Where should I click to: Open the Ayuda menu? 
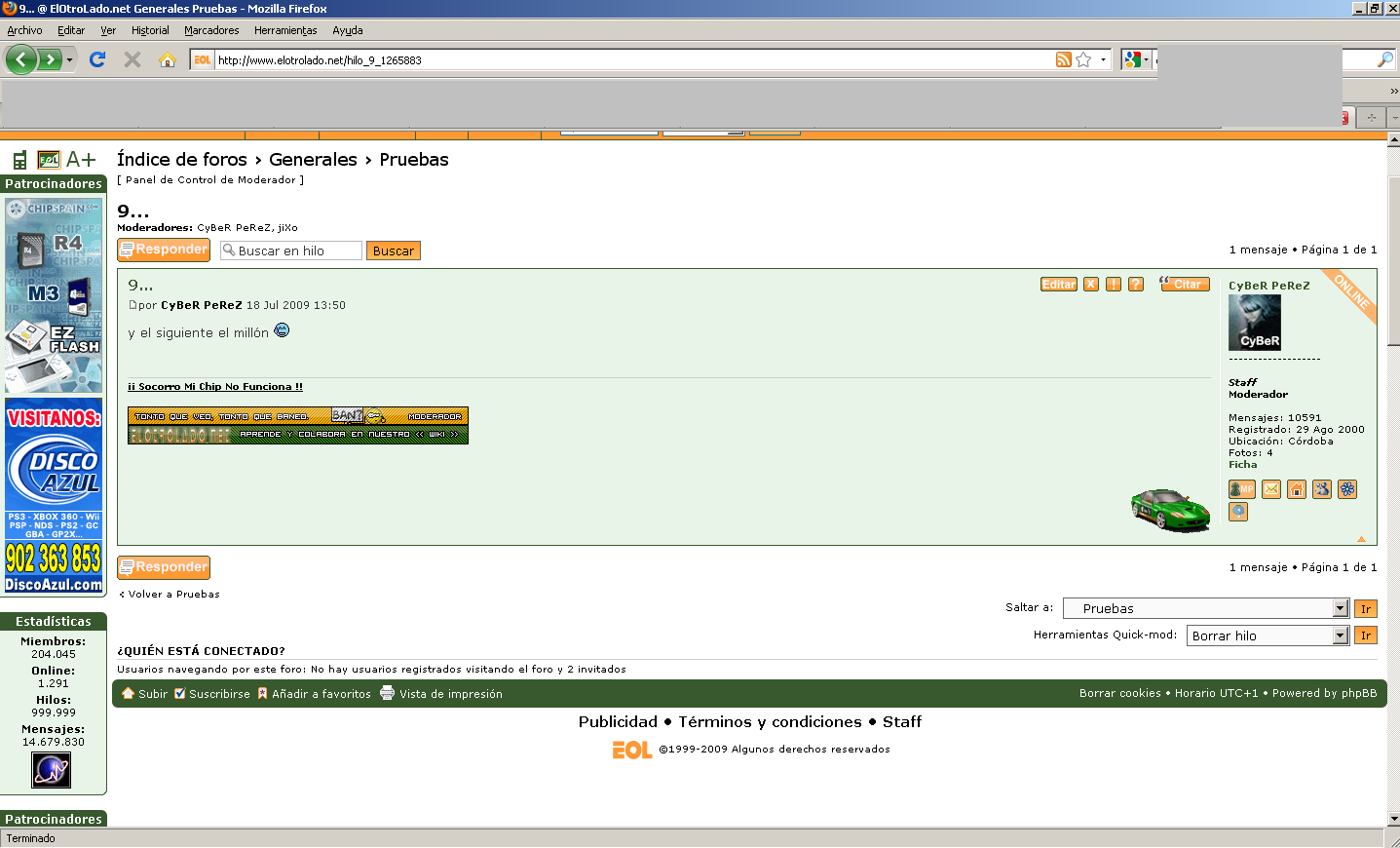click(348, 30)
